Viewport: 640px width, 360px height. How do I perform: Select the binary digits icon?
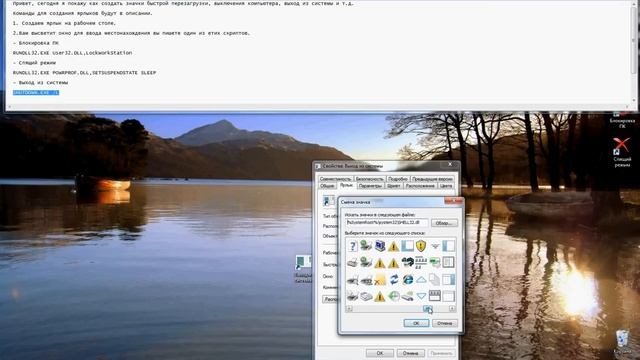(x=421, y=262)
